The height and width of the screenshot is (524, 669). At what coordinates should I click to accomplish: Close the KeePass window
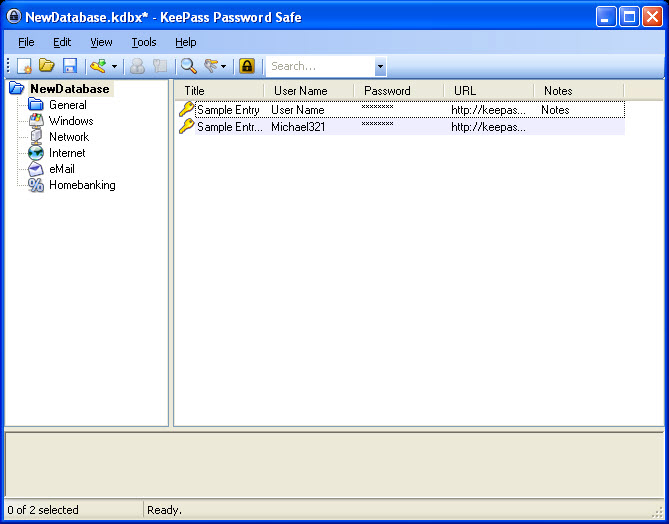652,17
